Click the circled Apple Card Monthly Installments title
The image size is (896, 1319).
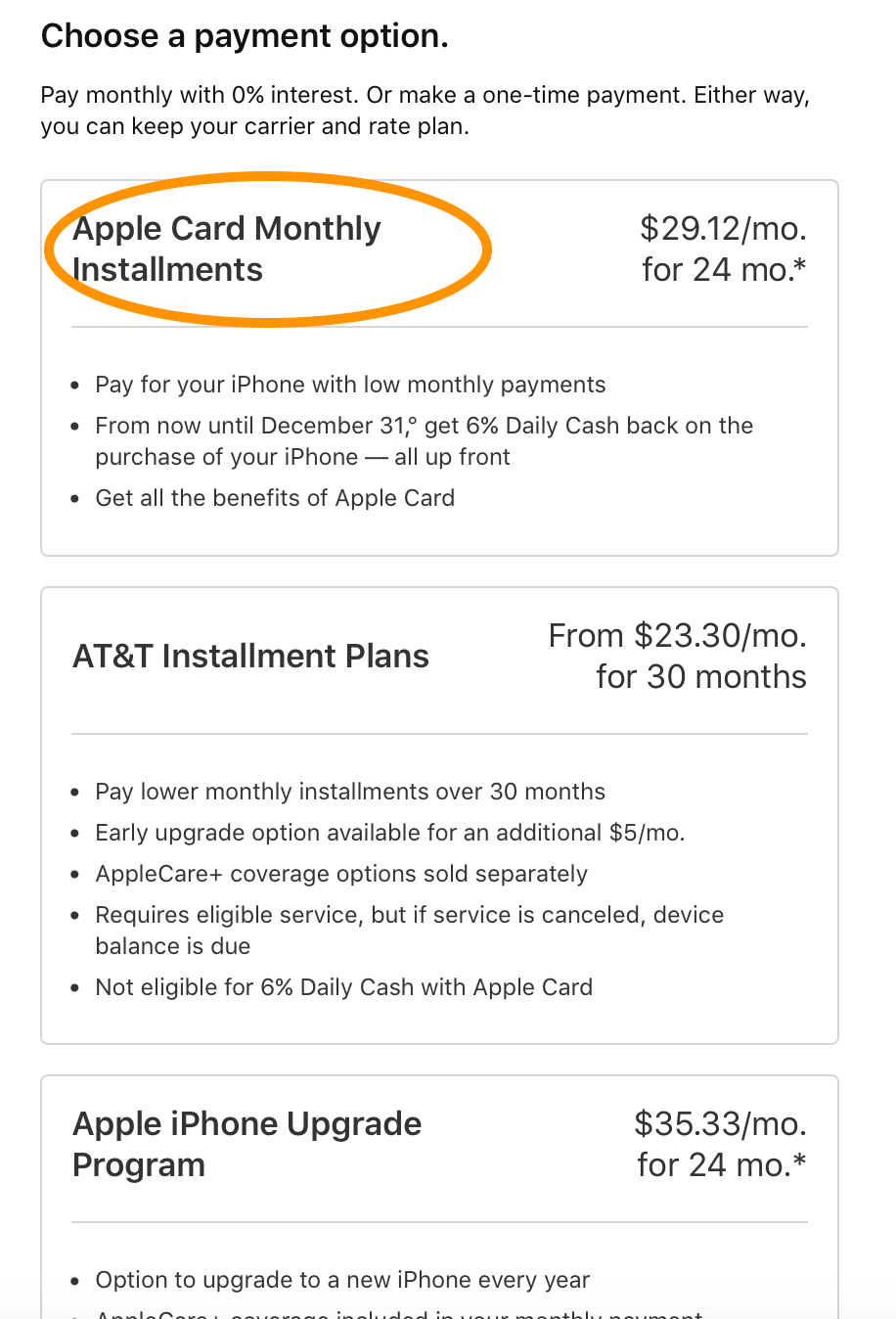pos(226,249)
